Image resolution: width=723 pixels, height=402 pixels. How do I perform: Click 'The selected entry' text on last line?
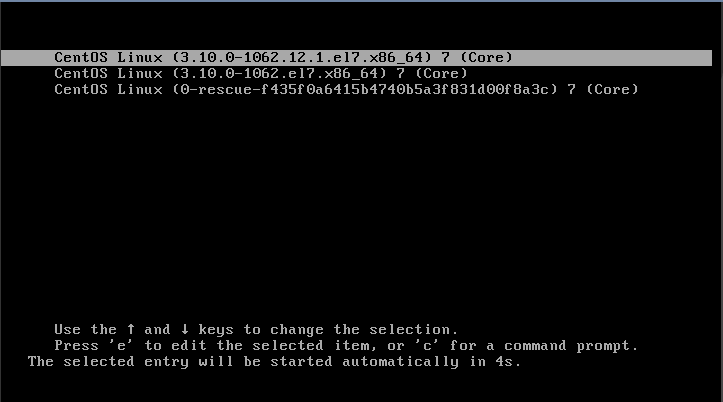point(108,361)
